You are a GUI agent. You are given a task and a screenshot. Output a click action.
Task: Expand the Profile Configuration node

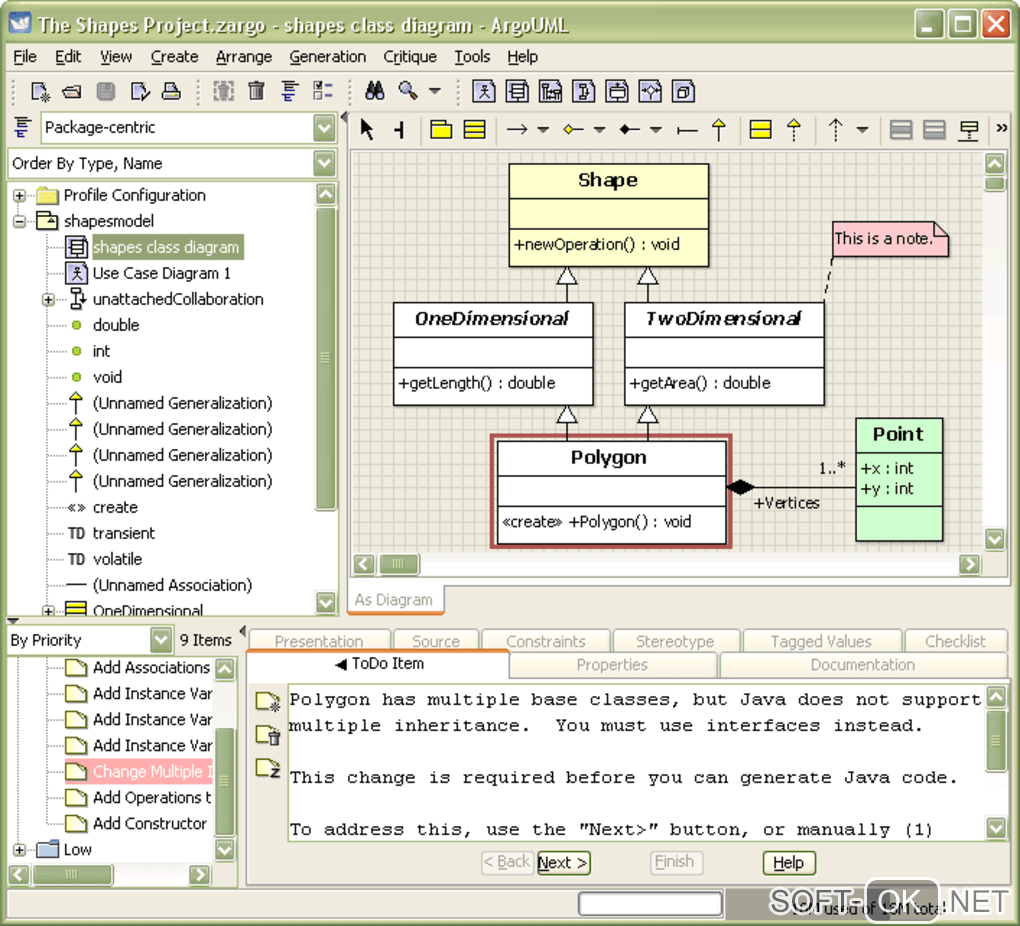[20, 195]
